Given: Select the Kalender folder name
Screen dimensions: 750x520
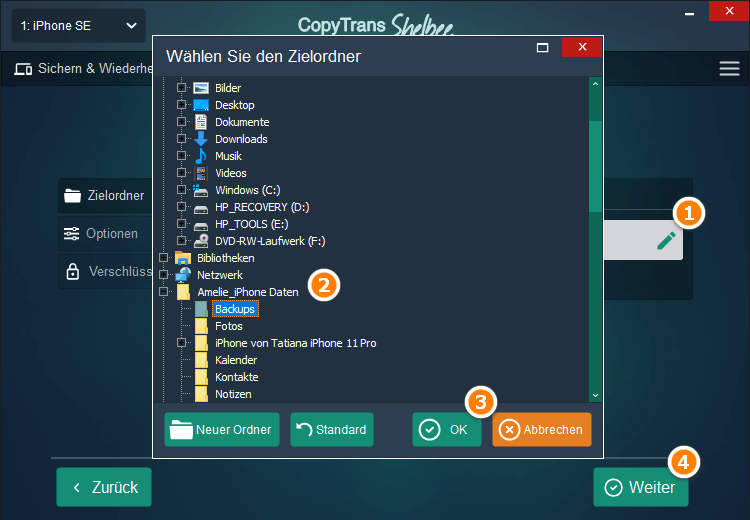Looking at the screenshot, I should coord(236,360).
